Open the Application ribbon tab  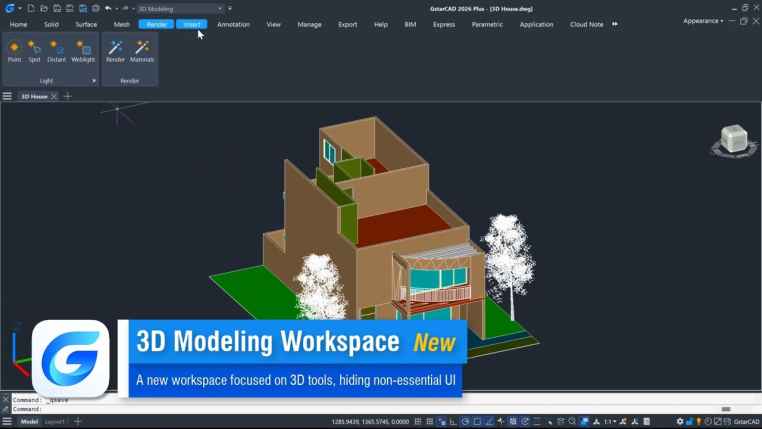537,24
